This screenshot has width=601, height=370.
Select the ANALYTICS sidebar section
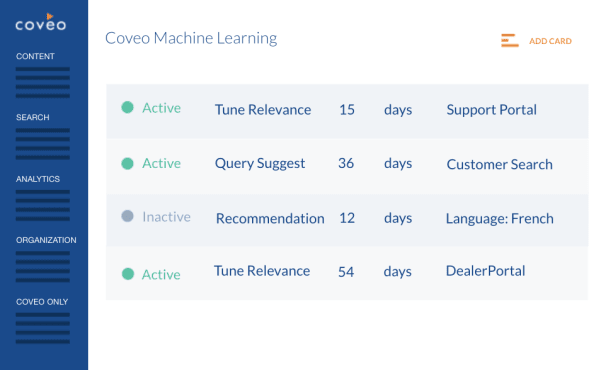pyautogui.click(x=38, y=179)
